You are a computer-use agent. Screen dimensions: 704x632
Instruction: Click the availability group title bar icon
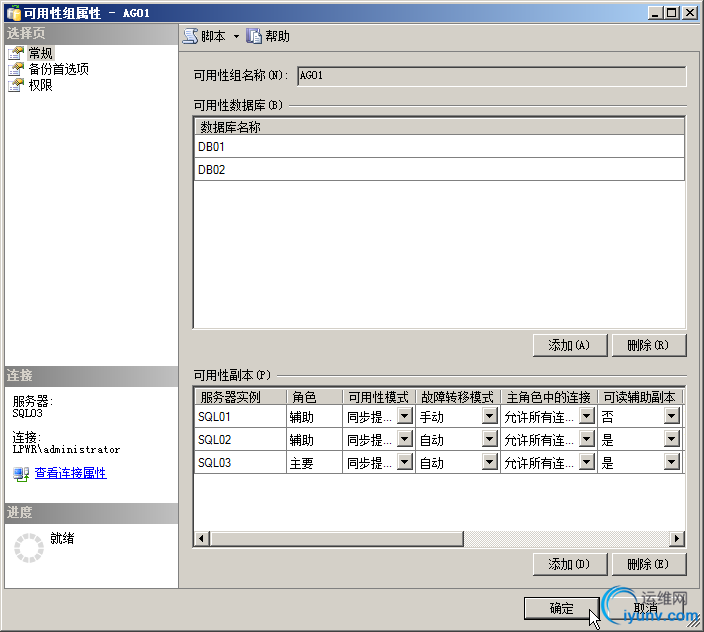click(14, 13)
